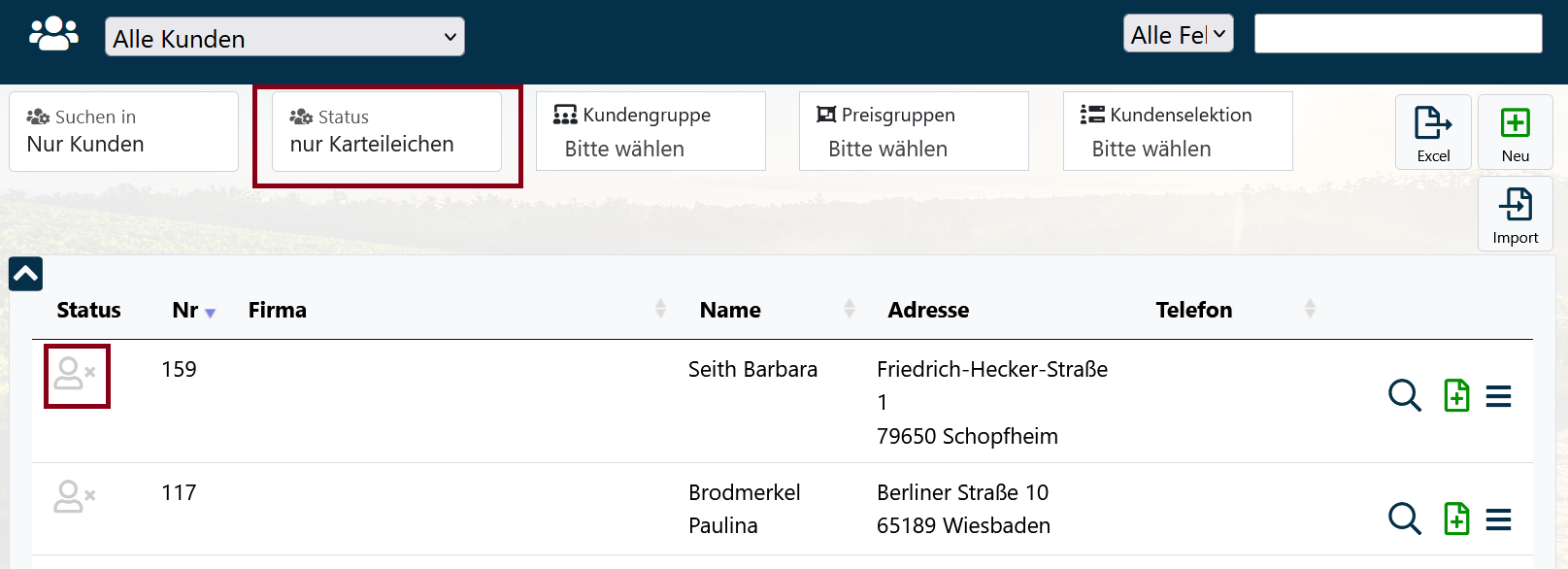Click the Import icon button
The width and height of the screenshot is (1568, 569).
pos(1515,215)
